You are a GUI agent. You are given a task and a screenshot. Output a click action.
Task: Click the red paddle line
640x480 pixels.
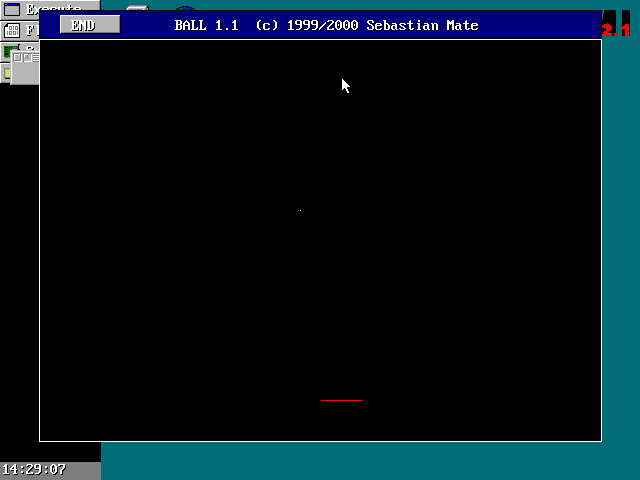coord(341,400)
